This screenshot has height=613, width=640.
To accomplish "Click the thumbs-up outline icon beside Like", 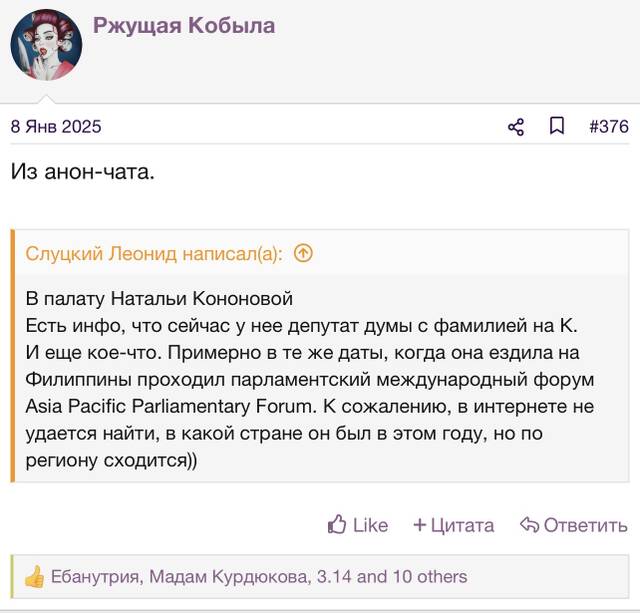I will pyautogui.click(x=337, y=524).
